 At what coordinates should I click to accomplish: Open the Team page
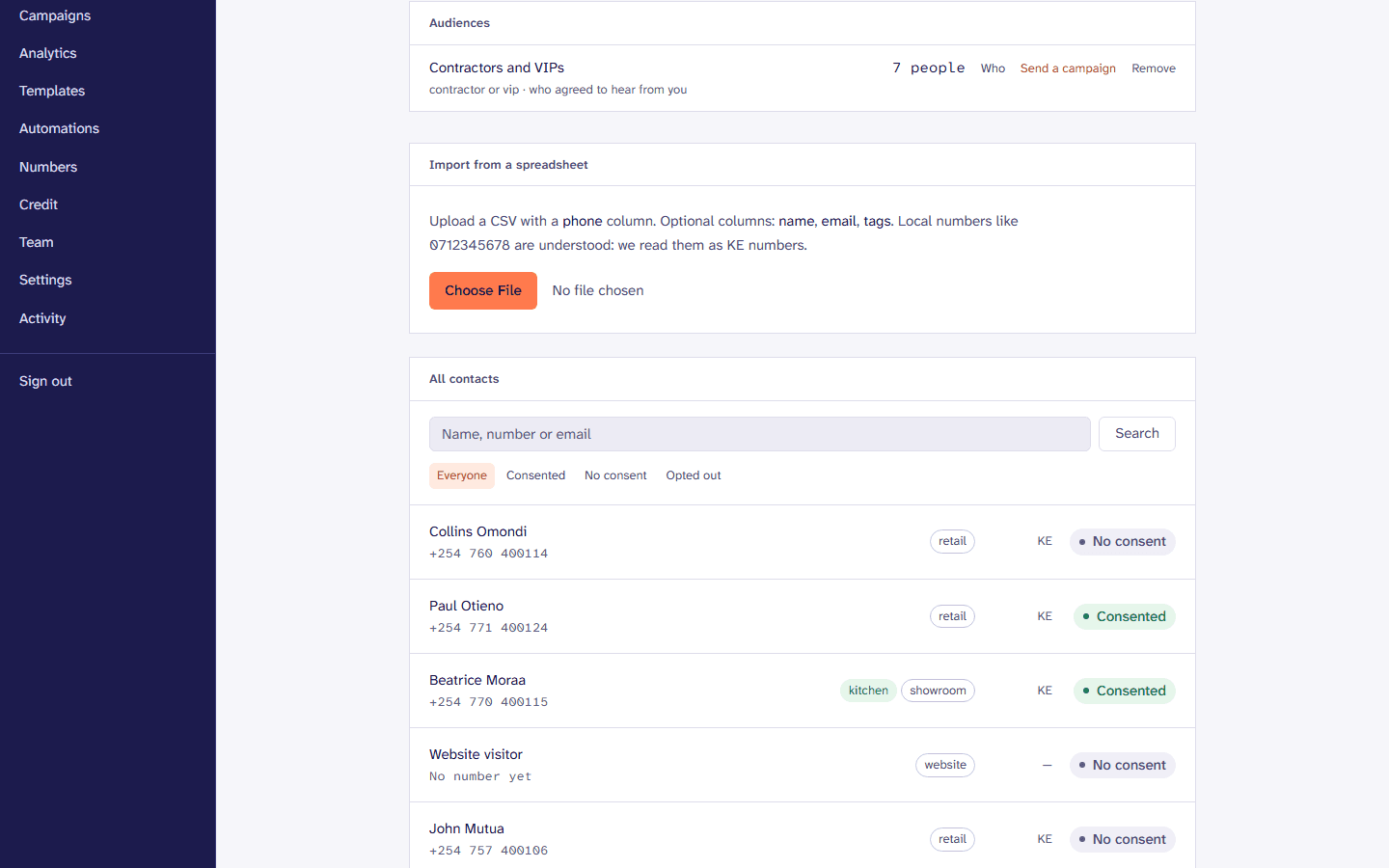pyautogui.click(x=37, y=242)
